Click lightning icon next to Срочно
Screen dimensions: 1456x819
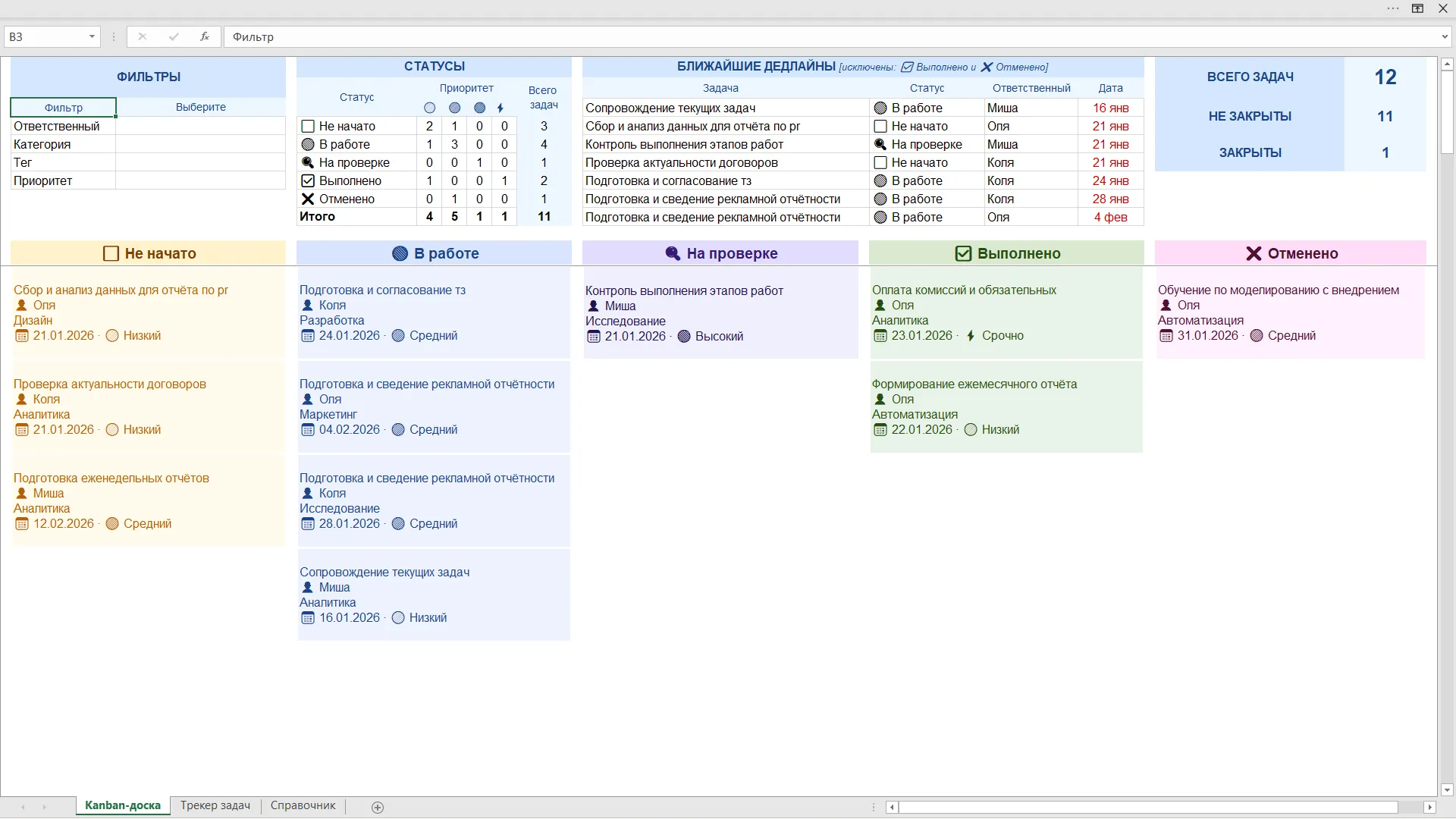coord(971,336)
